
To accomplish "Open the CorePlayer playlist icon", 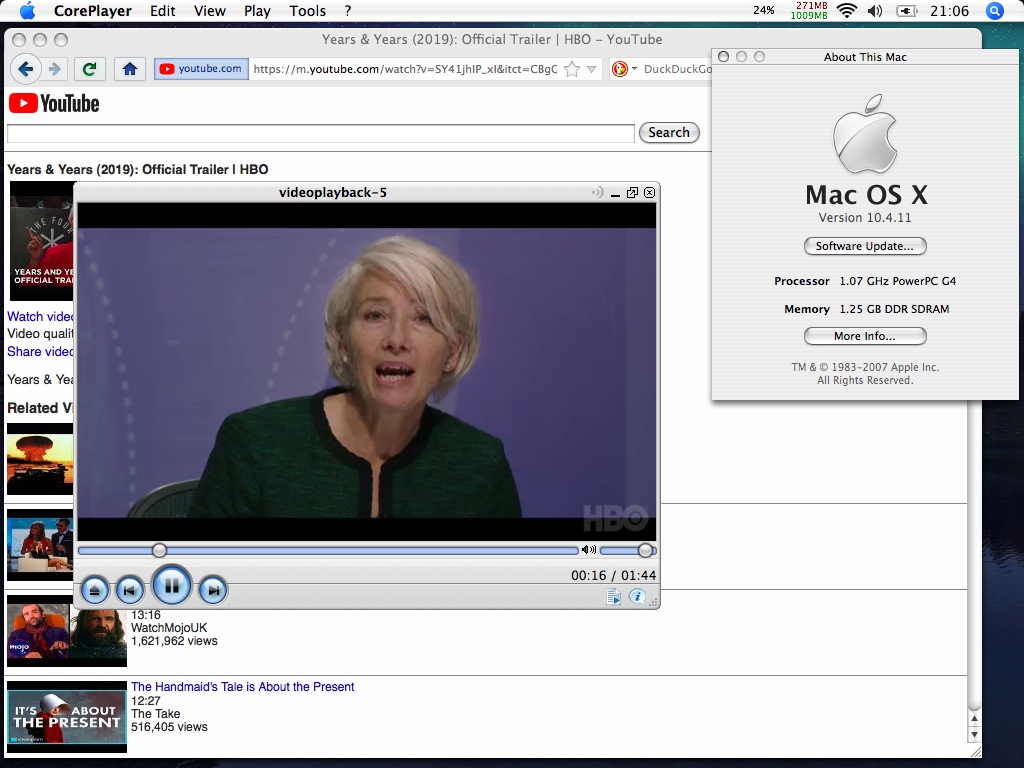I will tap(613, 596).
